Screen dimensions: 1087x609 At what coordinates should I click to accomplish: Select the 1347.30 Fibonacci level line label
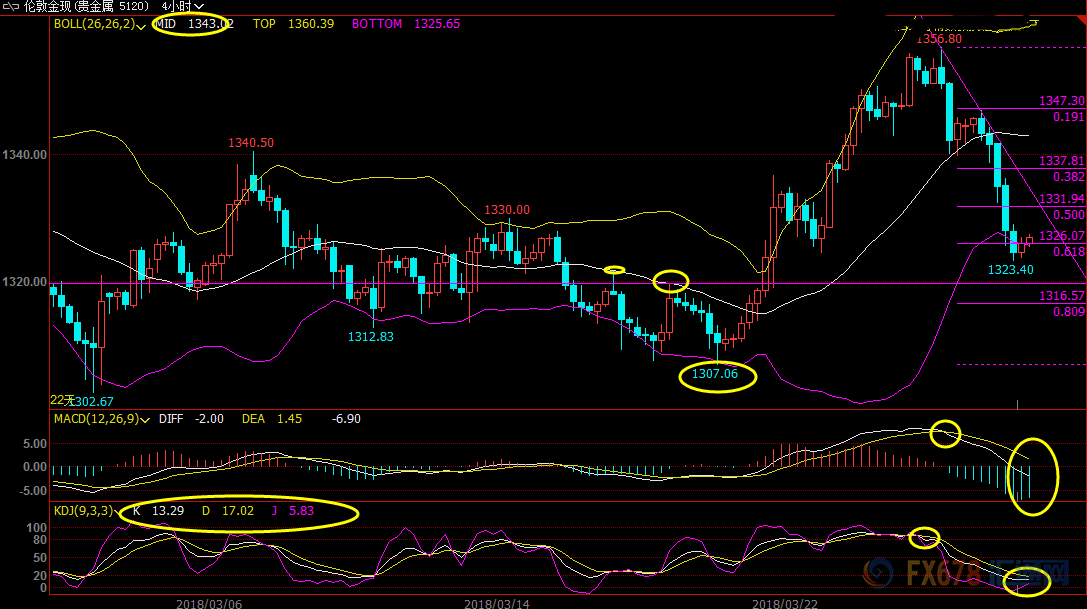click(1061, 101)
